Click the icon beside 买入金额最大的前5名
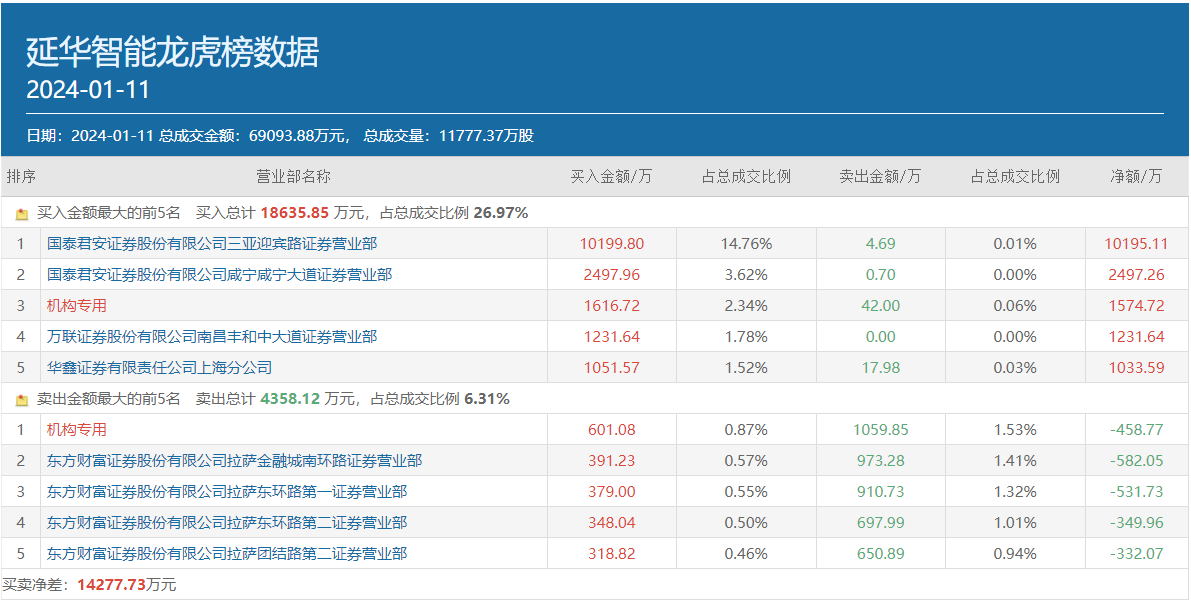The width and height of the screenshot is (1191, 600). pyautogui.click(x=22, y=214)
